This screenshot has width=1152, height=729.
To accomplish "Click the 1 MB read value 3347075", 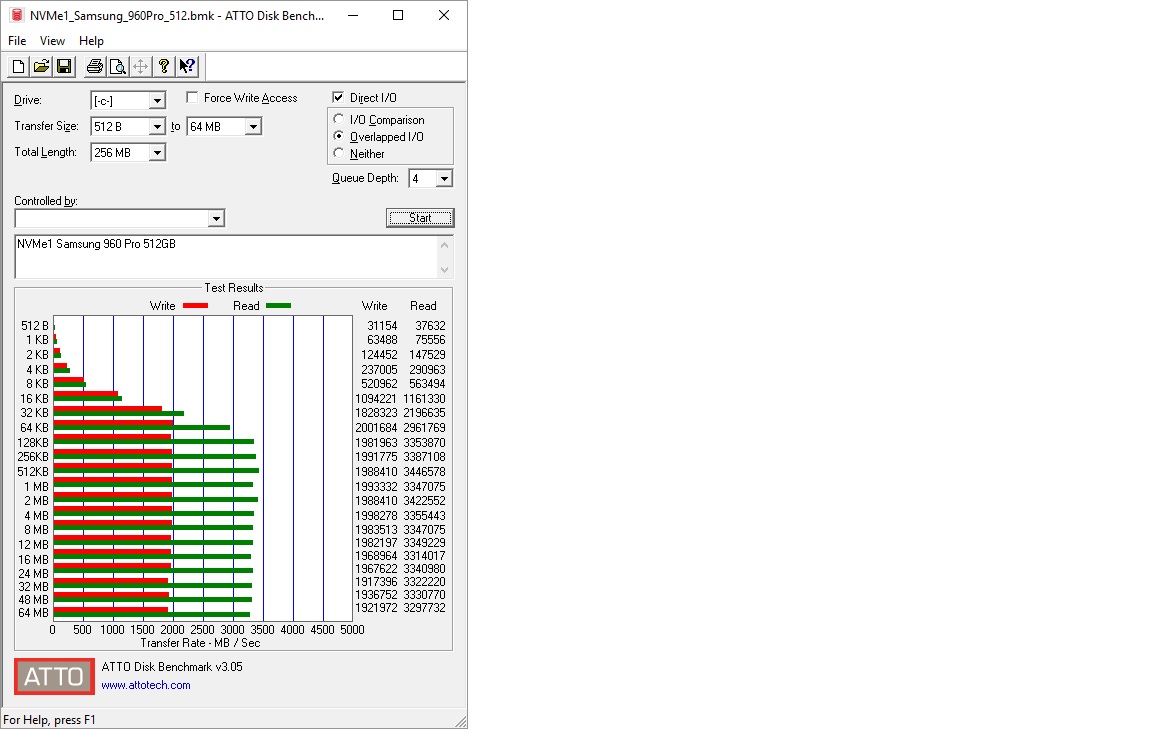I will (x=424, y=486).
